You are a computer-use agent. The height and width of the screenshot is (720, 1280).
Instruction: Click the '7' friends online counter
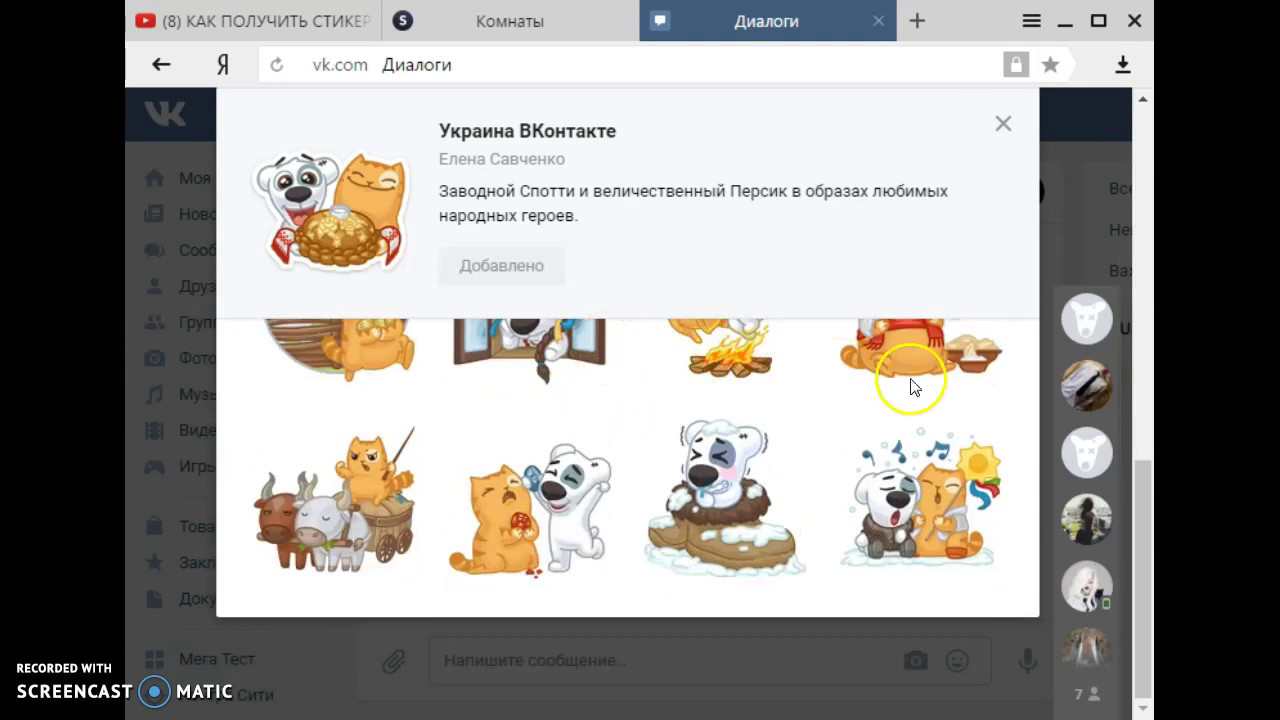[1087, 694]
